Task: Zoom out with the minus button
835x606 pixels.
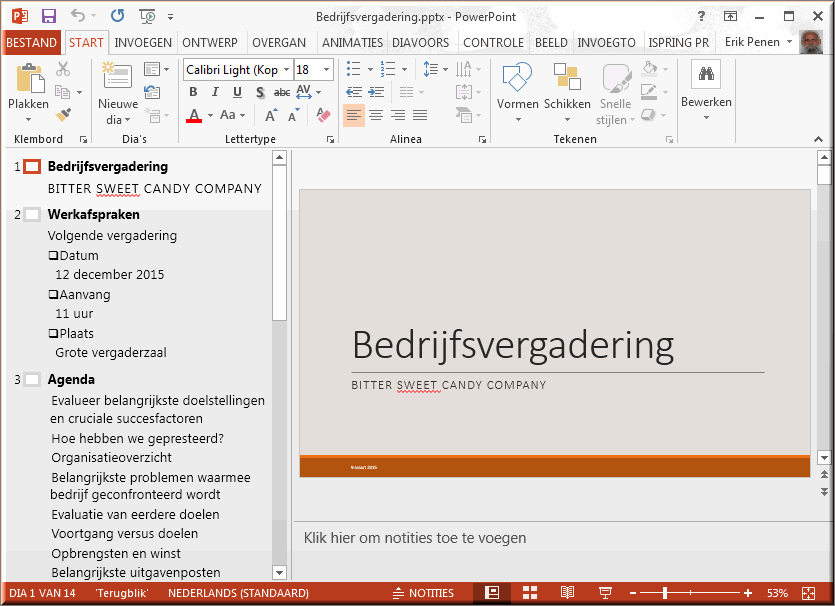Action: 633,593
